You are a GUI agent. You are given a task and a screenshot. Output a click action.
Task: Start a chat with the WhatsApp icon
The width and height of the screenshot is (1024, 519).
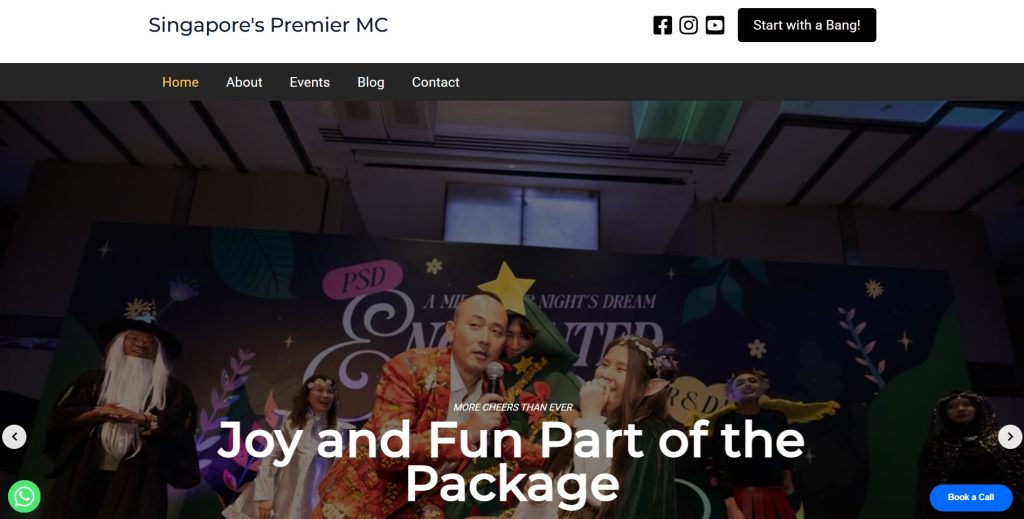click(24, 497)
